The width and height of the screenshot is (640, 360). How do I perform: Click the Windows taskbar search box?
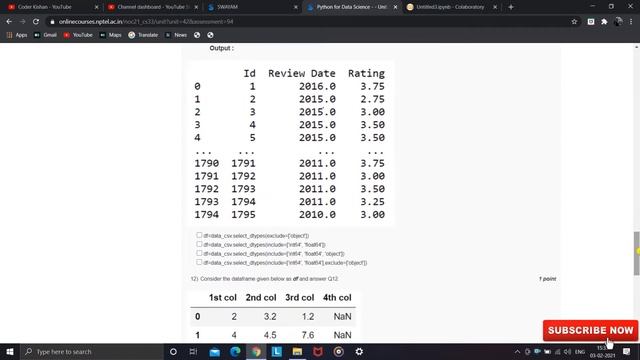point(92,351)
